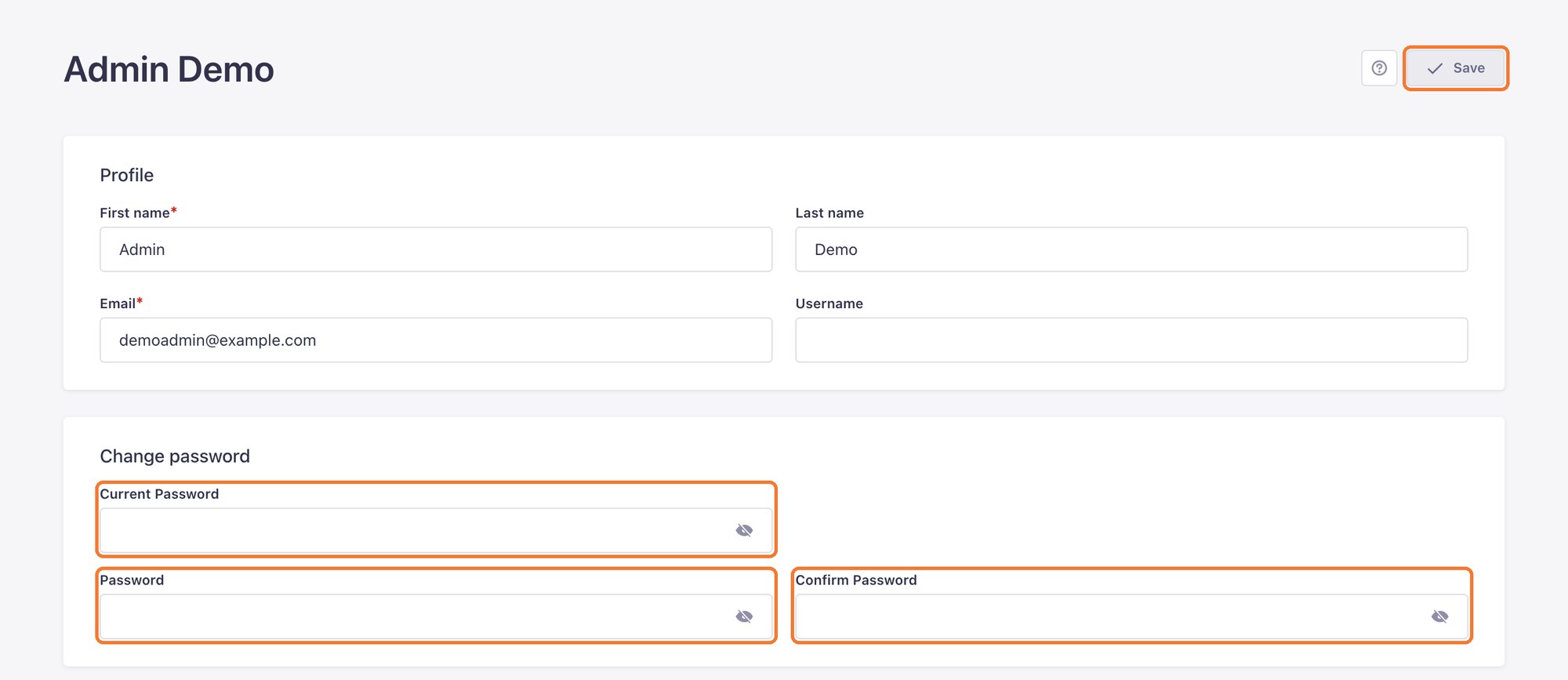Click the Current Password label
The width and height of the screenshot is (1568, 680).
pyautogui.click(x=159, y=494)
